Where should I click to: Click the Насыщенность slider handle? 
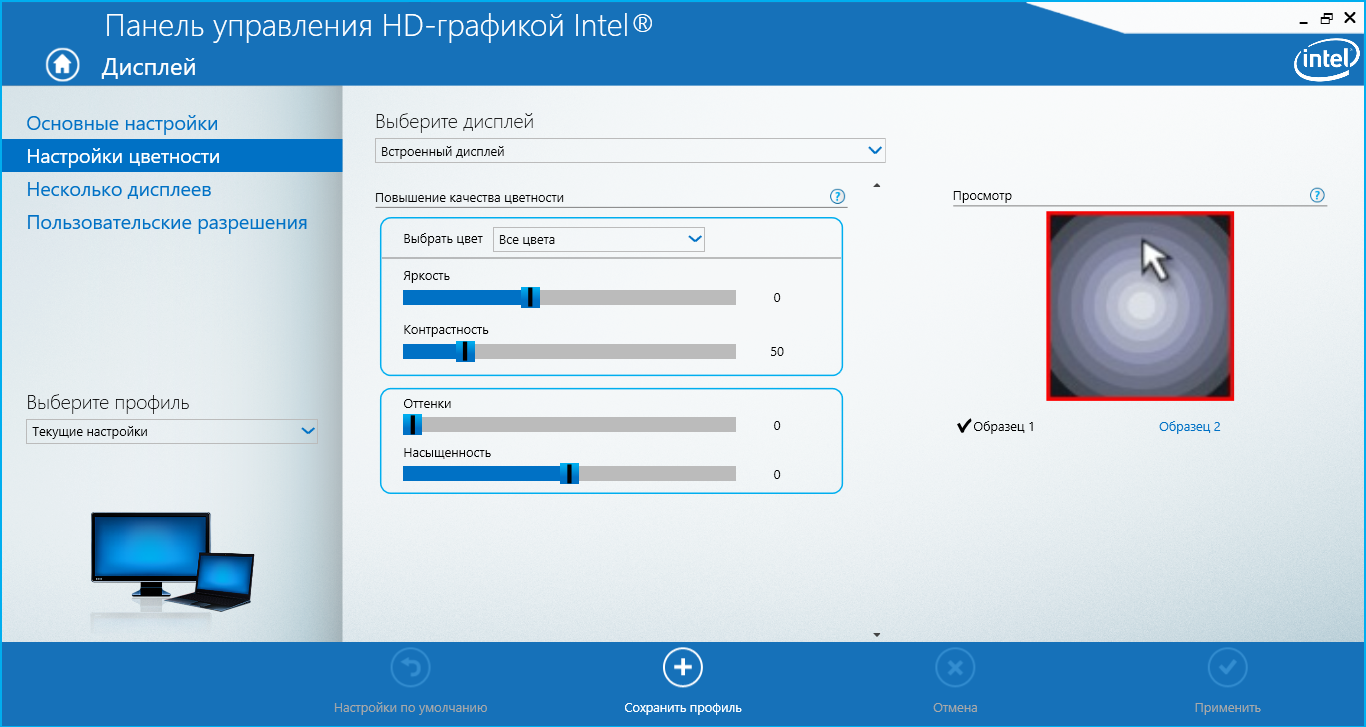tap(570, 474)
